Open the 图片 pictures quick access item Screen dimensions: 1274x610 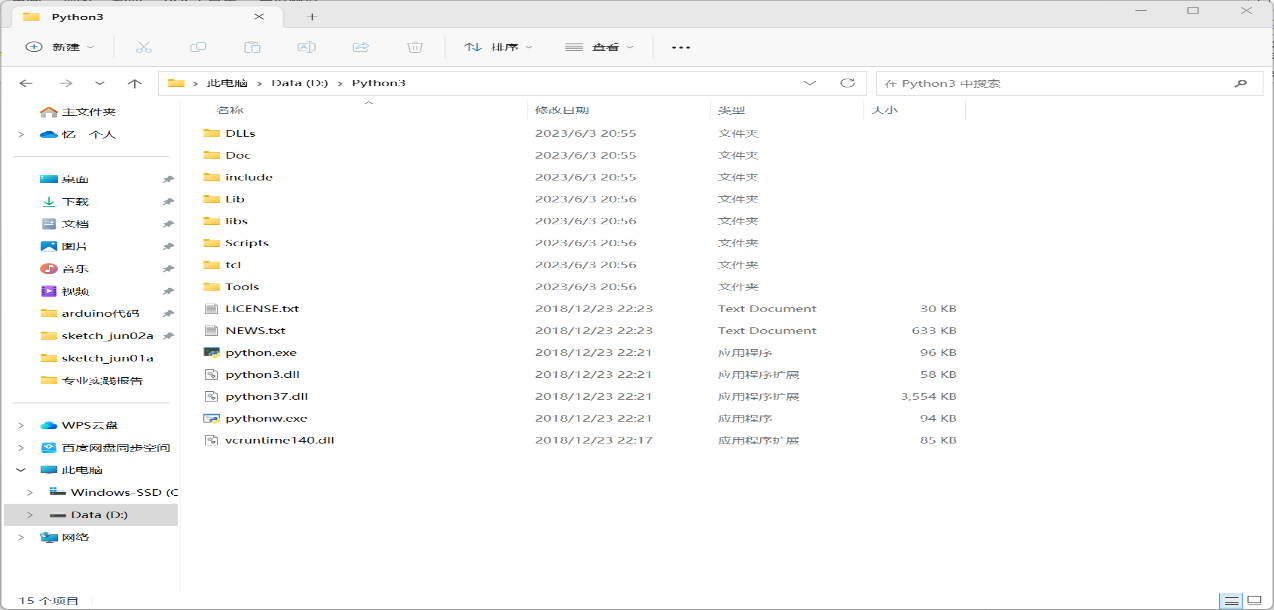pyautogui.click(x=76, y=246)
